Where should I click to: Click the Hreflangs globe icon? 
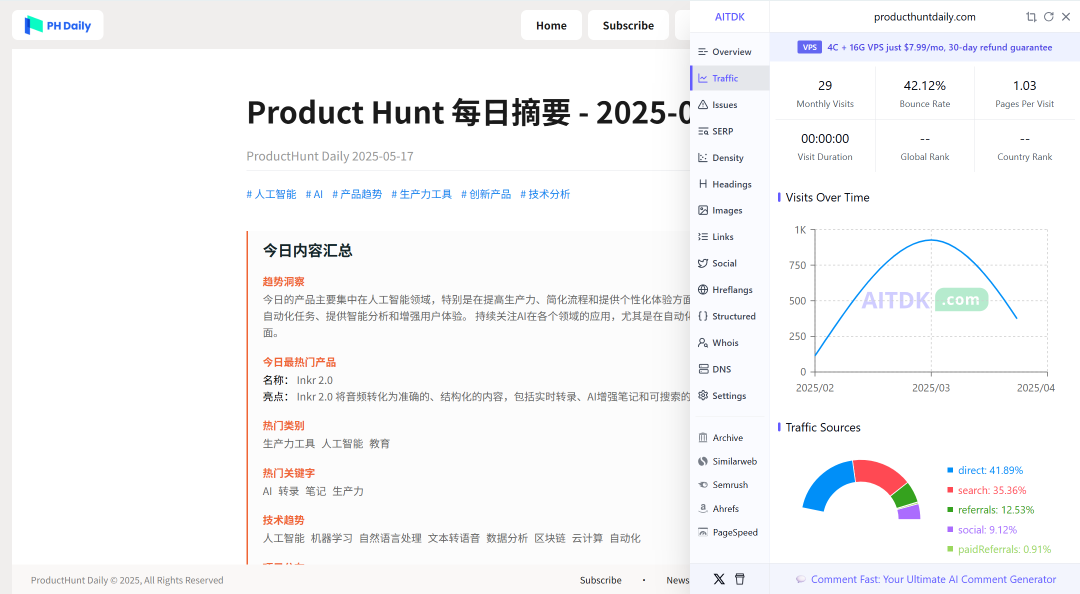point(703,289)
